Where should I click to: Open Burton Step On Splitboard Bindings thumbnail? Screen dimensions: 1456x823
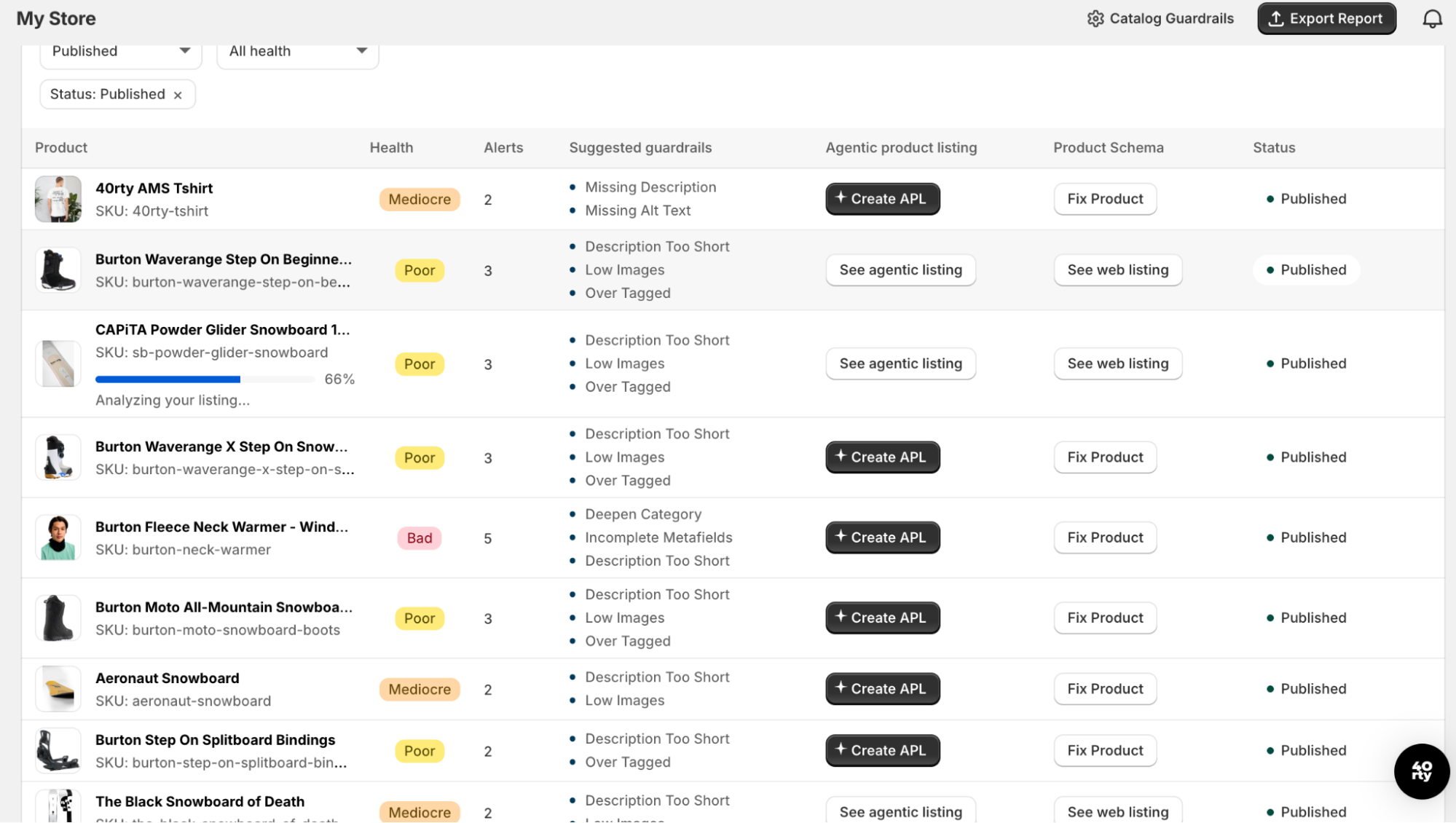[x=58, y=751]
